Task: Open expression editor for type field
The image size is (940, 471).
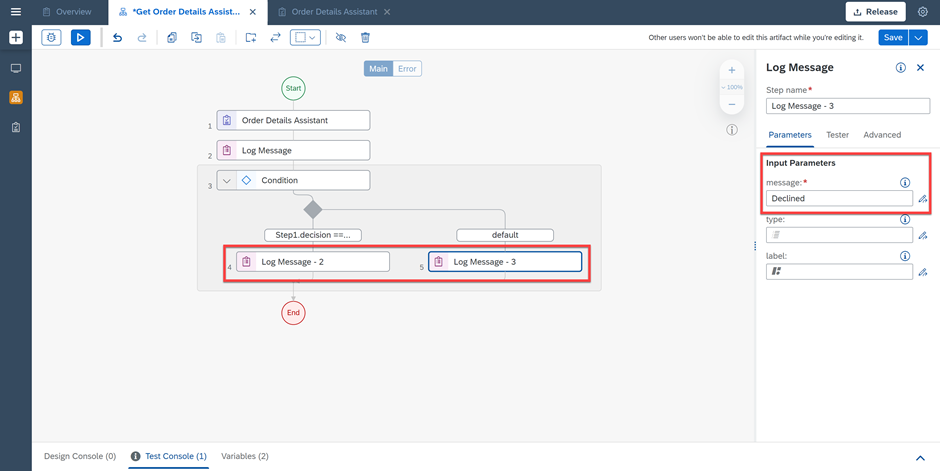Action: click(x=923, y=236)
